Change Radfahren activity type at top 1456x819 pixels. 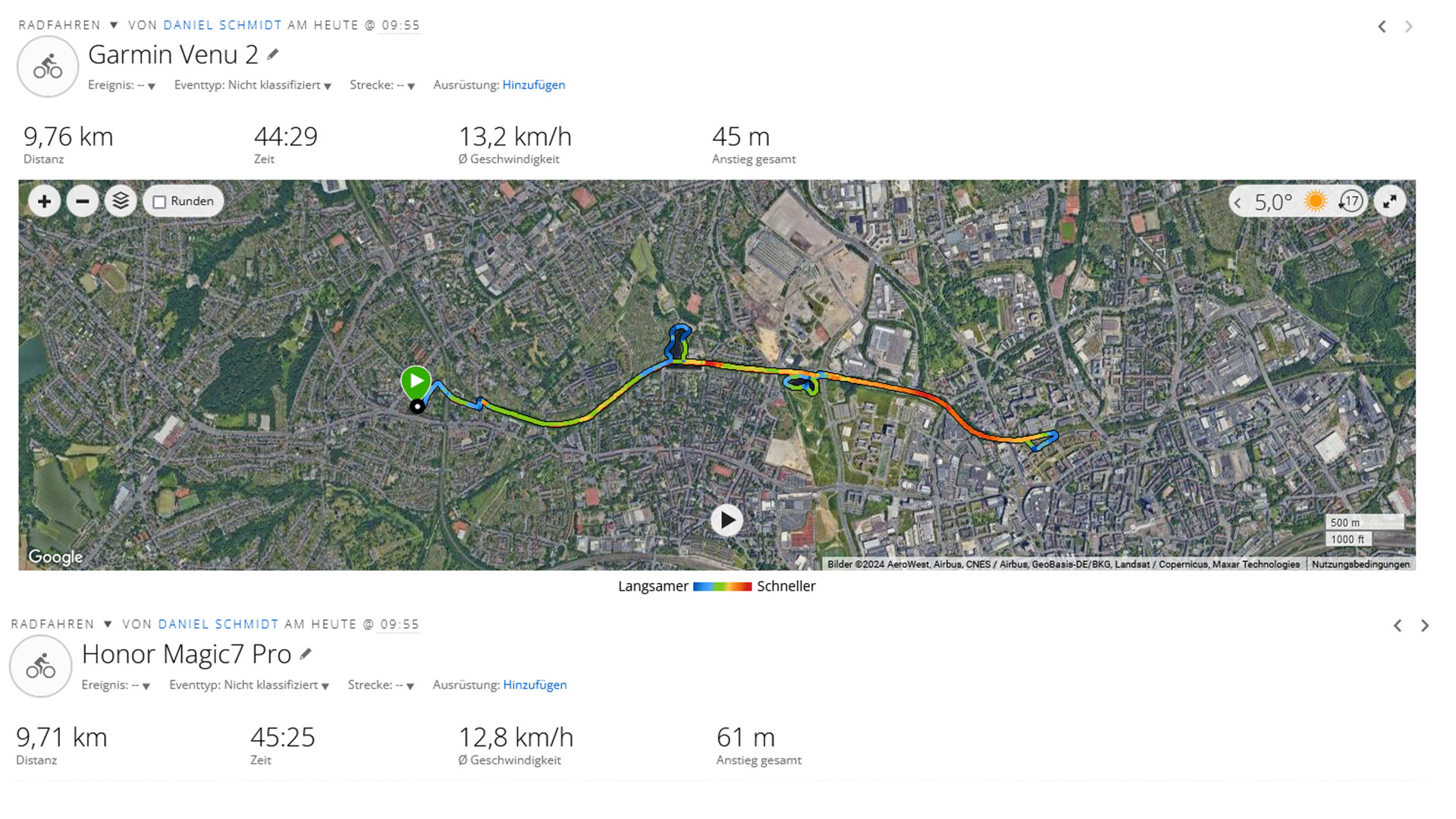coord(114,25)
